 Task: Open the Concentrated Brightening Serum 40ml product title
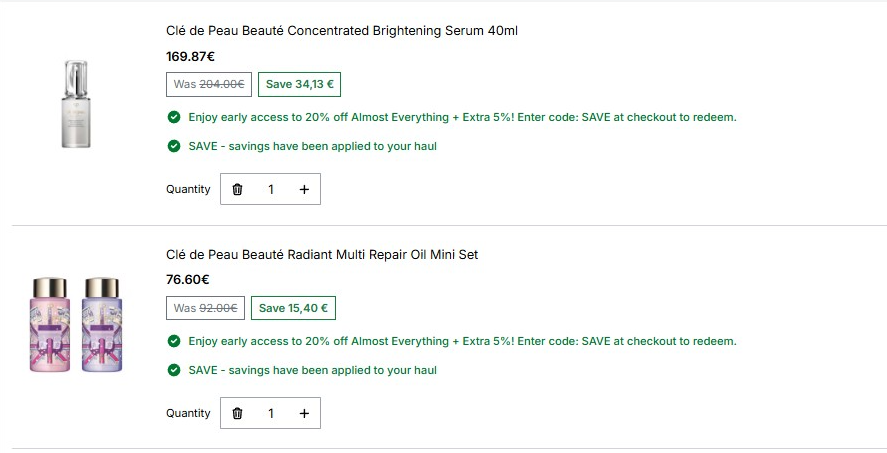click(342, 31)
